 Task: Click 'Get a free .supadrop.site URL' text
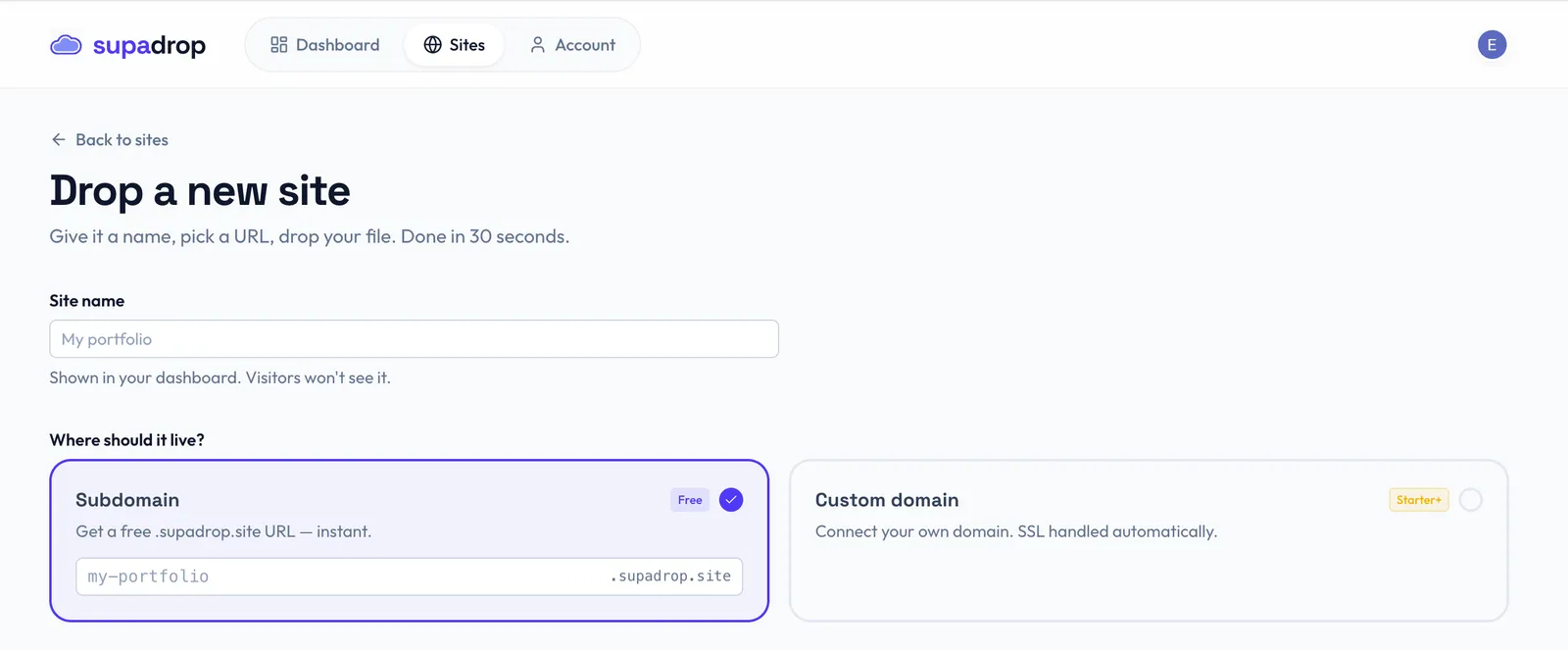[x=223, y=531]
